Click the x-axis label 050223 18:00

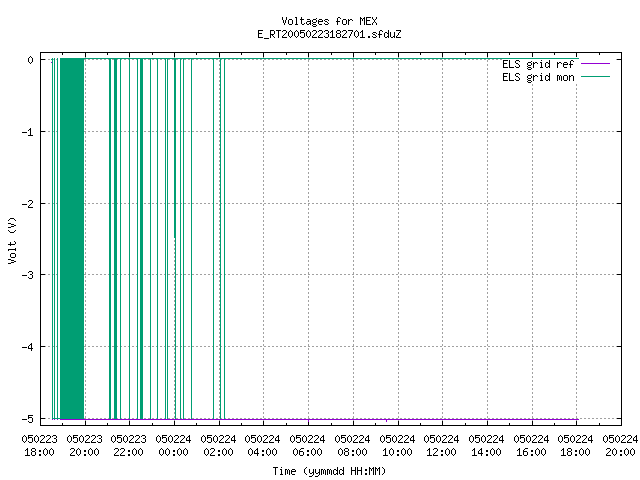click(x=40, y=446)
